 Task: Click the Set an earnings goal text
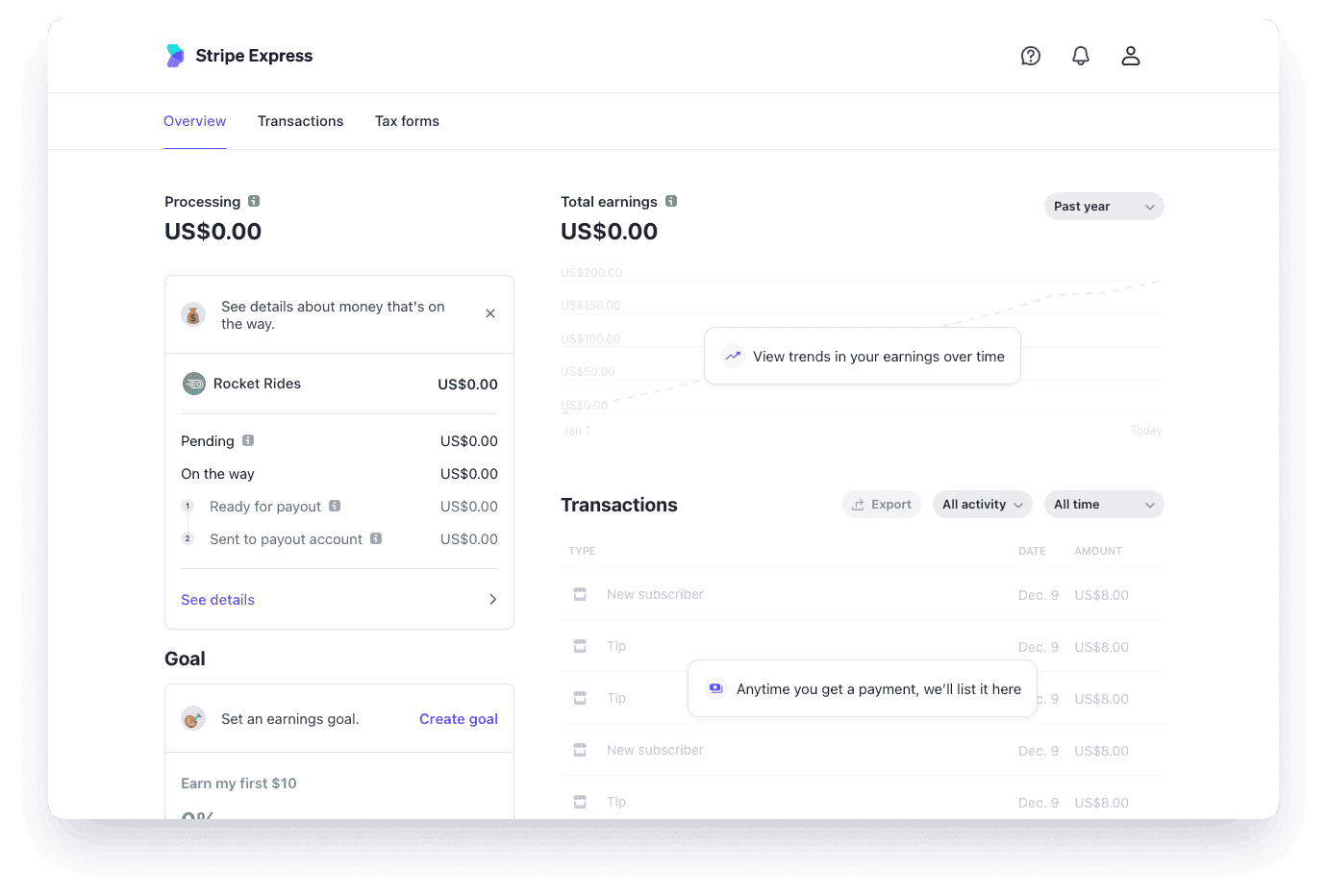[x=290, y=719]
